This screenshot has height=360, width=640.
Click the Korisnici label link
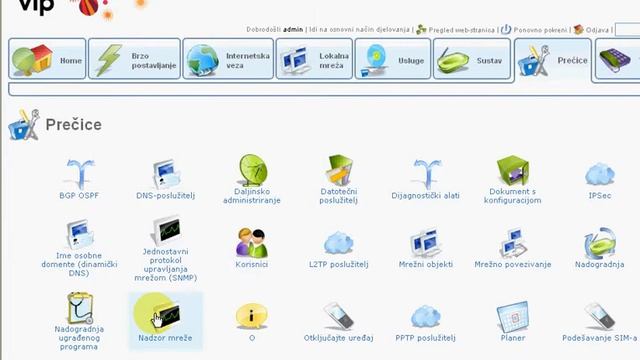pyautogui.click(x=252, y=264)
